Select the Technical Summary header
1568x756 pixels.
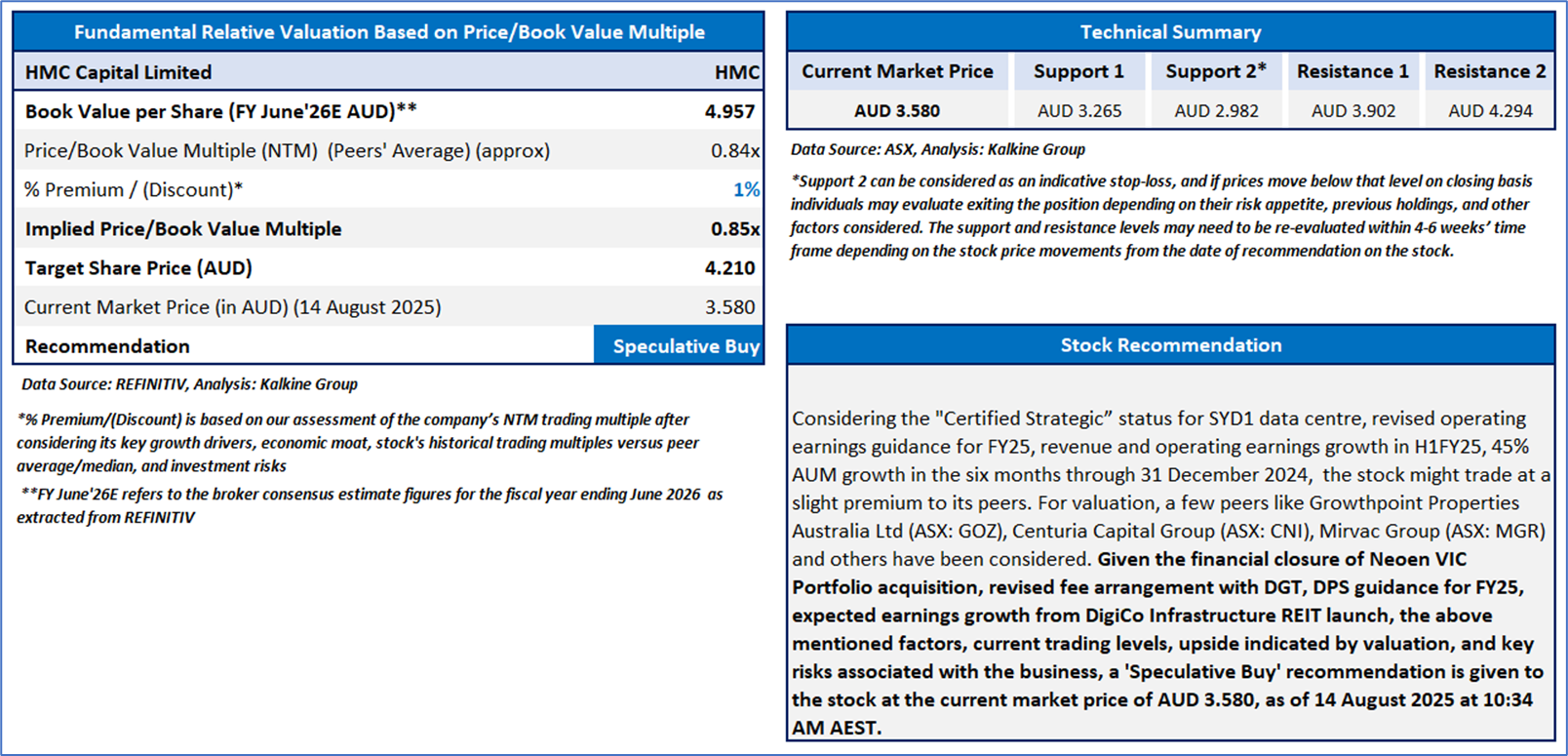(x=1170, y=32)
